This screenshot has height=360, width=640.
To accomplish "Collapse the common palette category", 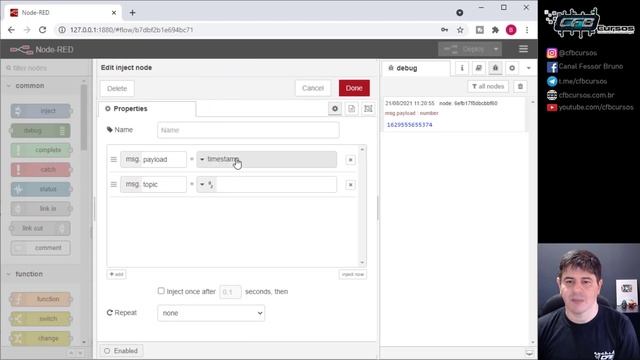I will [x=46, y=86].
